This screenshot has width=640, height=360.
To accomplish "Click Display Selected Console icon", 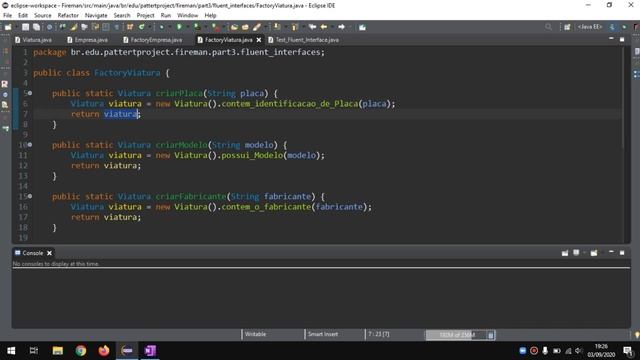I will (576, 253).
